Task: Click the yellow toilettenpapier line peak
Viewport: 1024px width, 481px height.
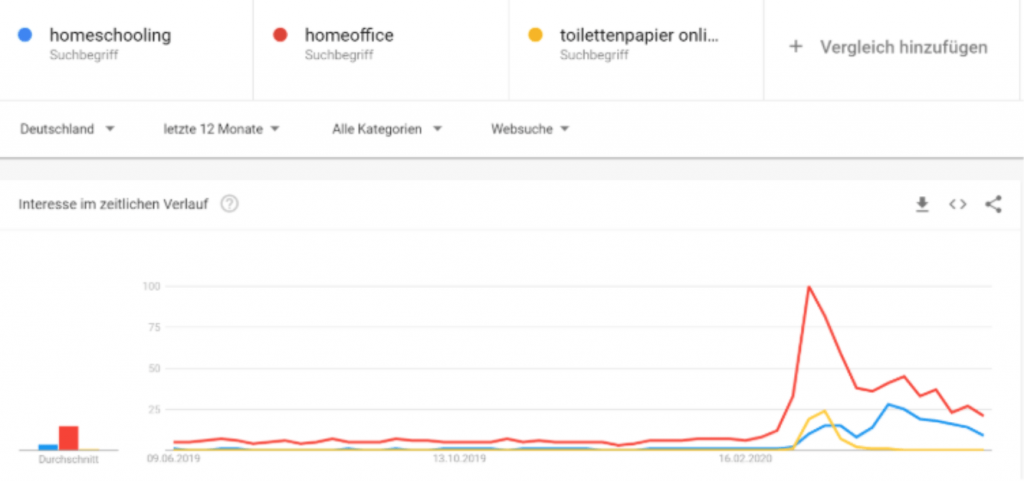Action: (825, 411)
